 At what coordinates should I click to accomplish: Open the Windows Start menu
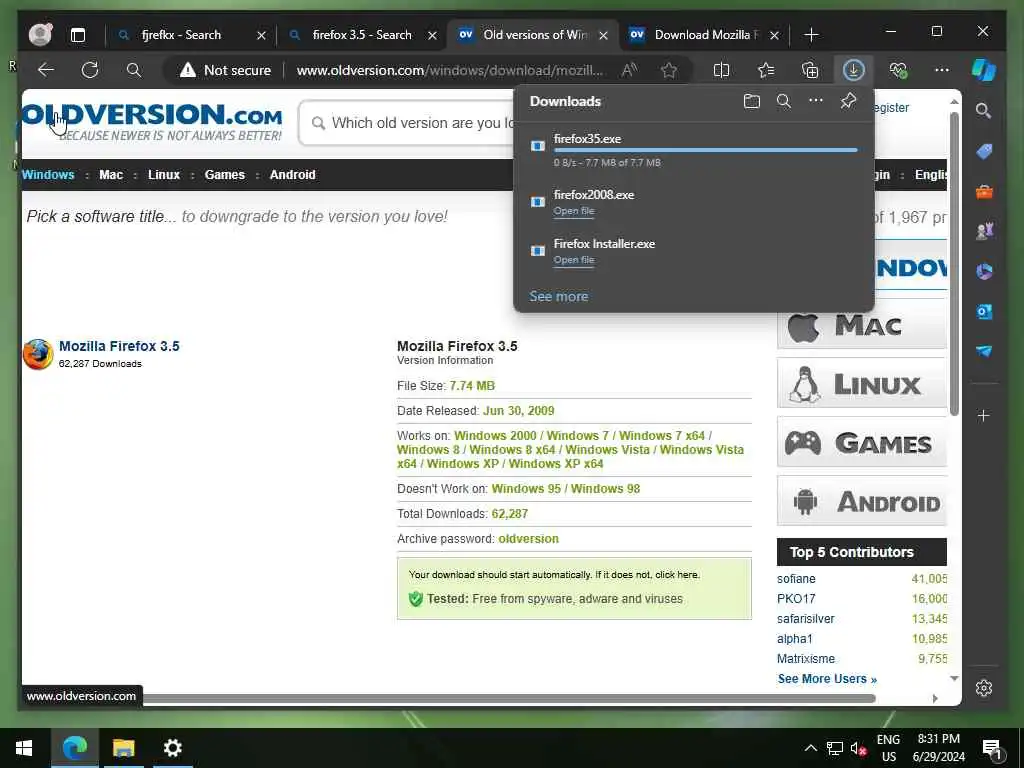24,748
